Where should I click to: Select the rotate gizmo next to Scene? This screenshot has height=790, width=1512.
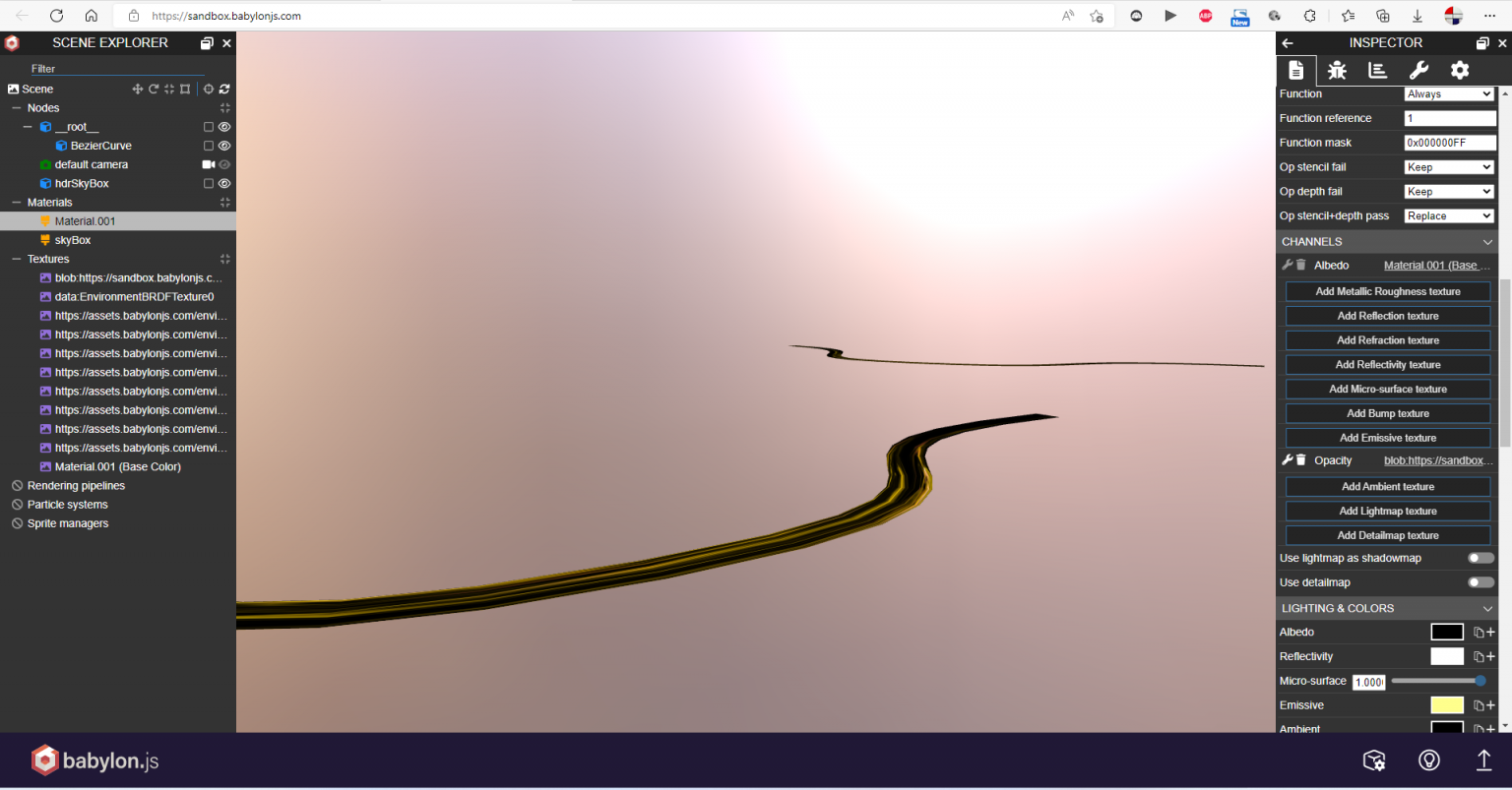pyautogui.click(x=154, y=89)
